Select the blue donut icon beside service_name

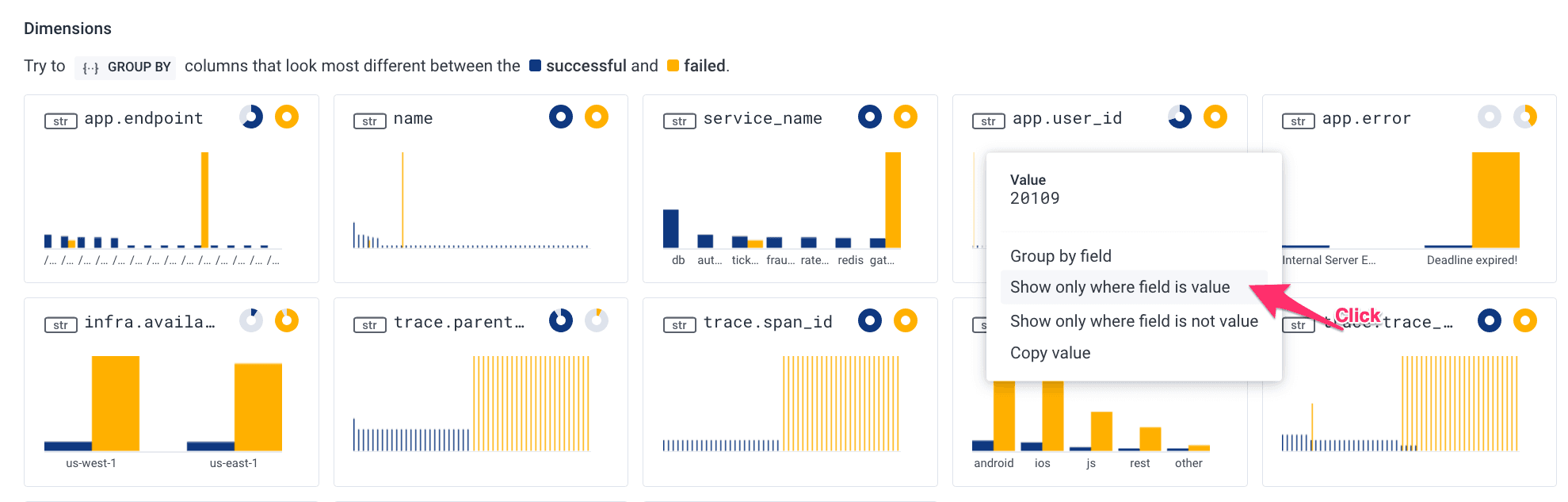click(870, 117)
